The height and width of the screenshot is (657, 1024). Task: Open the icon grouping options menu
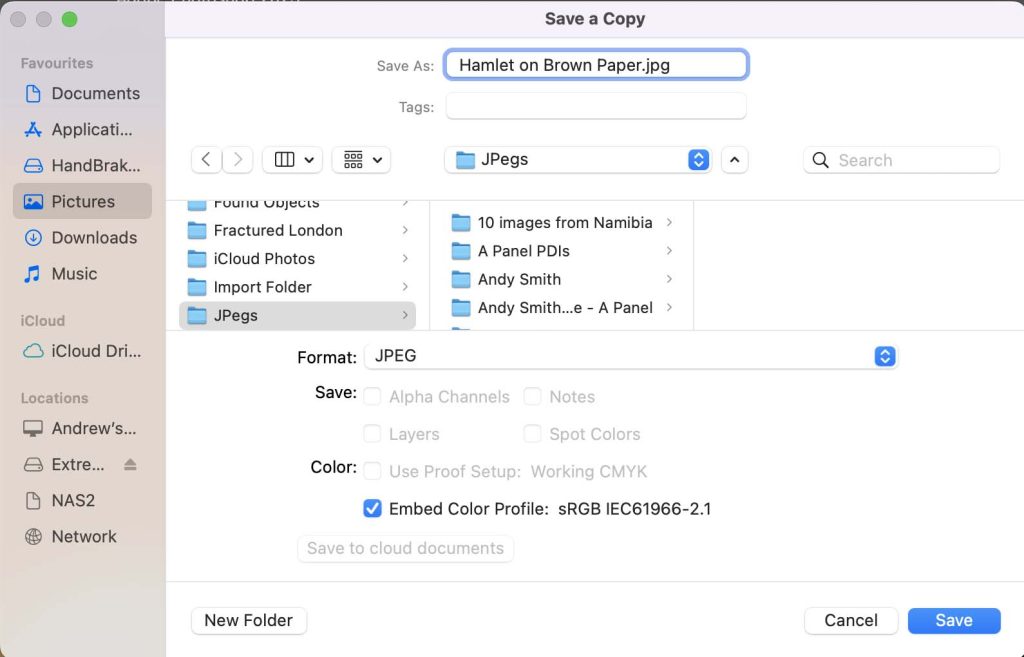pos(361,160)
